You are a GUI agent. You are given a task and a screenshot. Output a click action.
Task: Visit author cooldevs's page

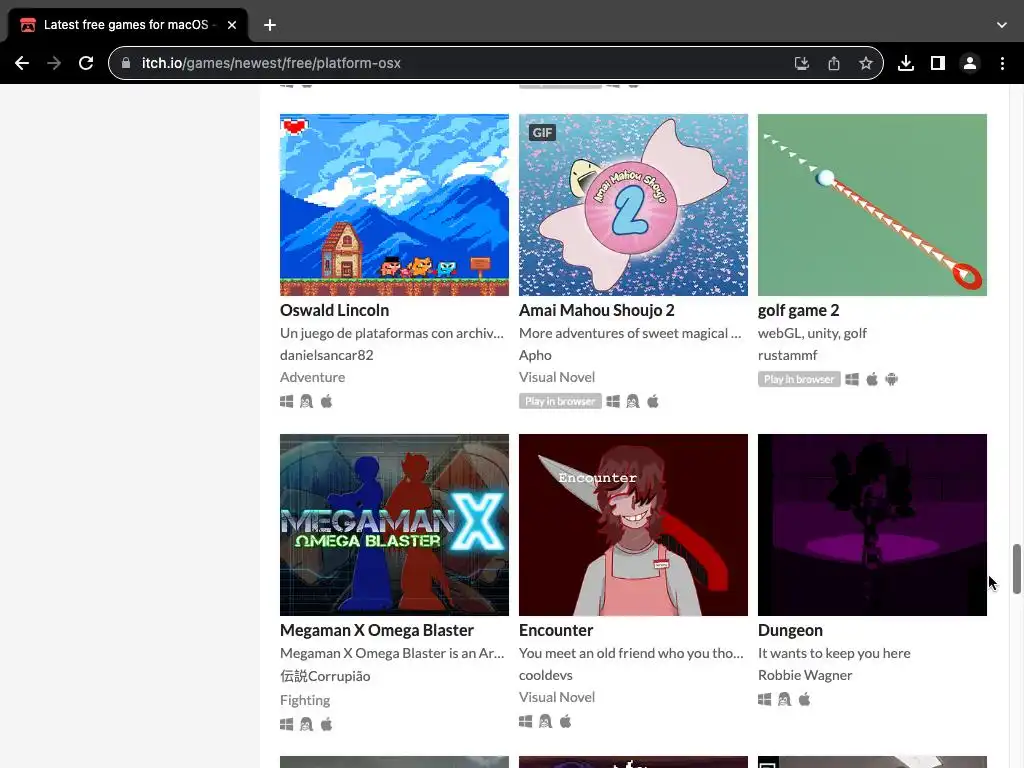[546, 675]
